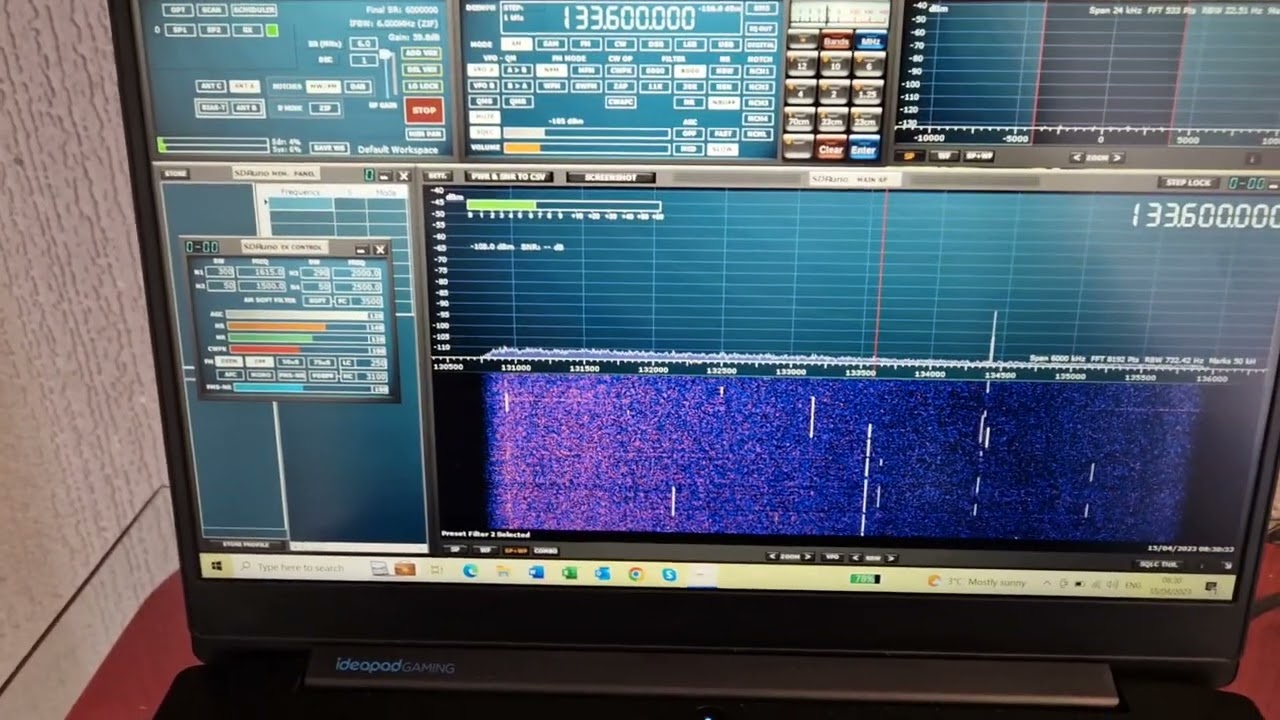This screenshot has height=720, width=1280.
Task: Launch Excel from the taskbar
Action: (x=569, y=573)
